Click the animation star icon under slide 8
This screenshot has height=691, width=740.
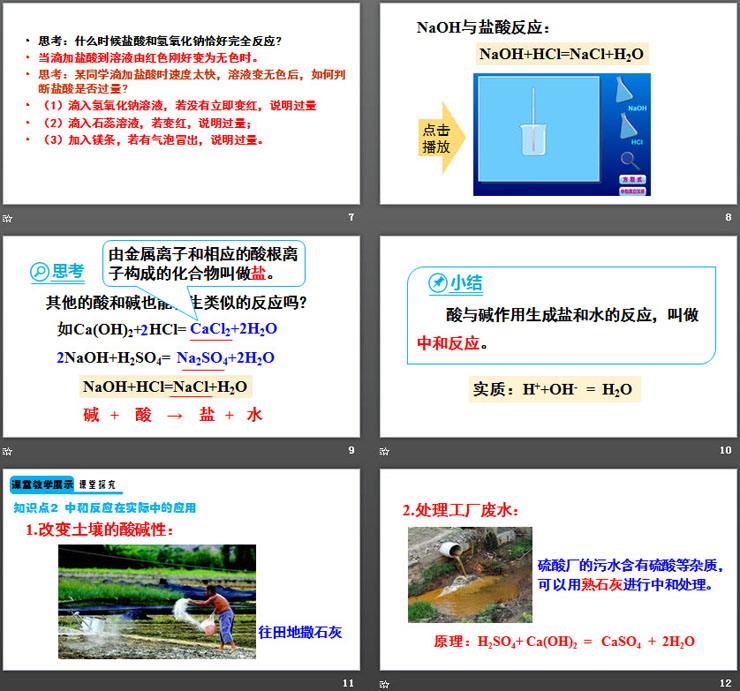tap(385, 218)
